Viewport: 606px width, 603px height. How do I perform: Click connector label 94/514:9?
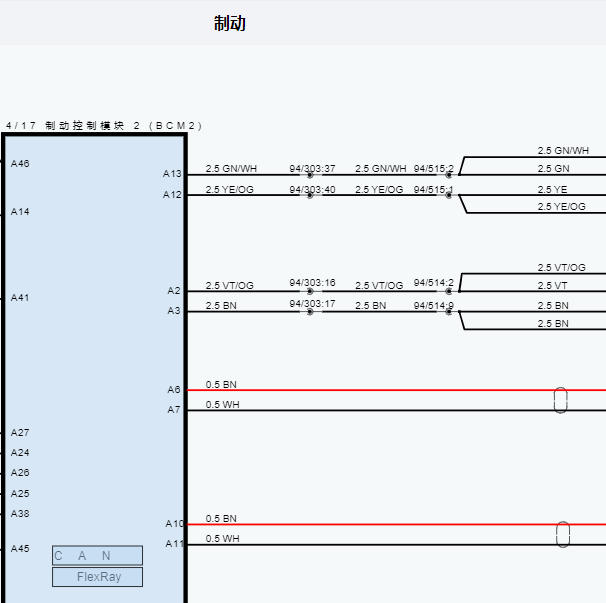434,305
